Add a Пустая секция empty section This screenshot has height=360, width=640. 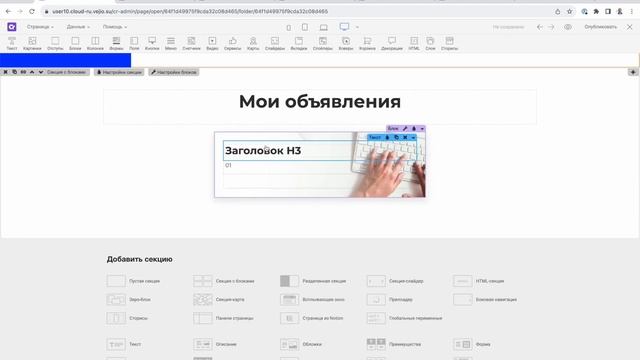tap(133, 281)
